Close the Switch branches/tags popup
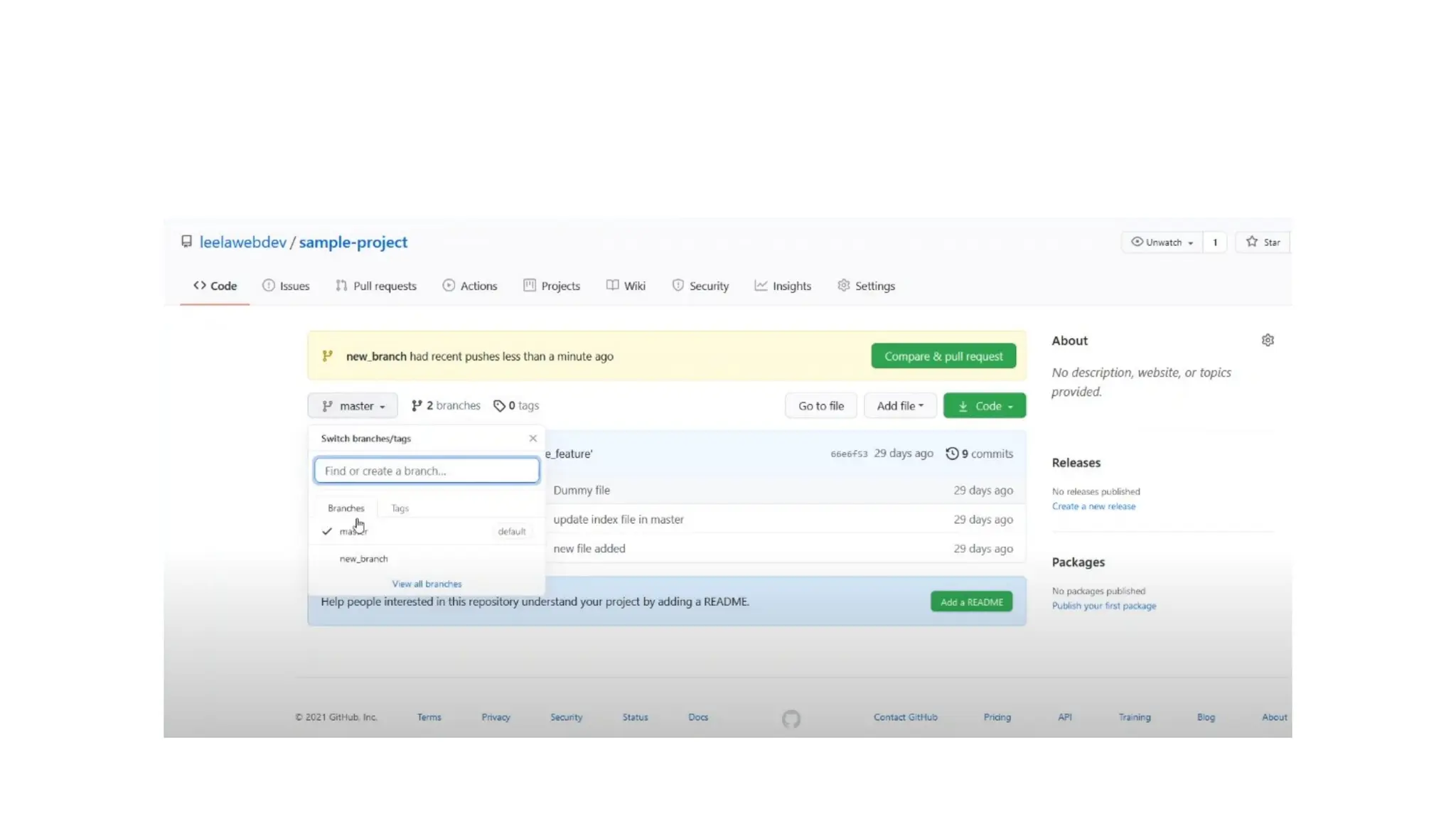The image size is (1456, 819). pyautogui.click(x=532, y=439)
